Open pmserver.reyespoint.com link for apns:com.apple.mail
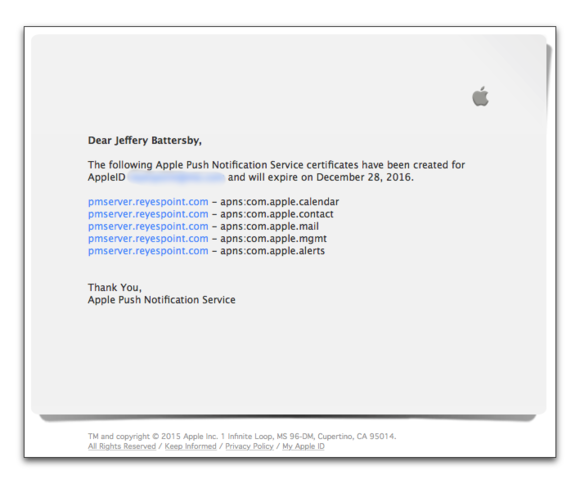The image size is (580, 484). click(x=148, y=226)
